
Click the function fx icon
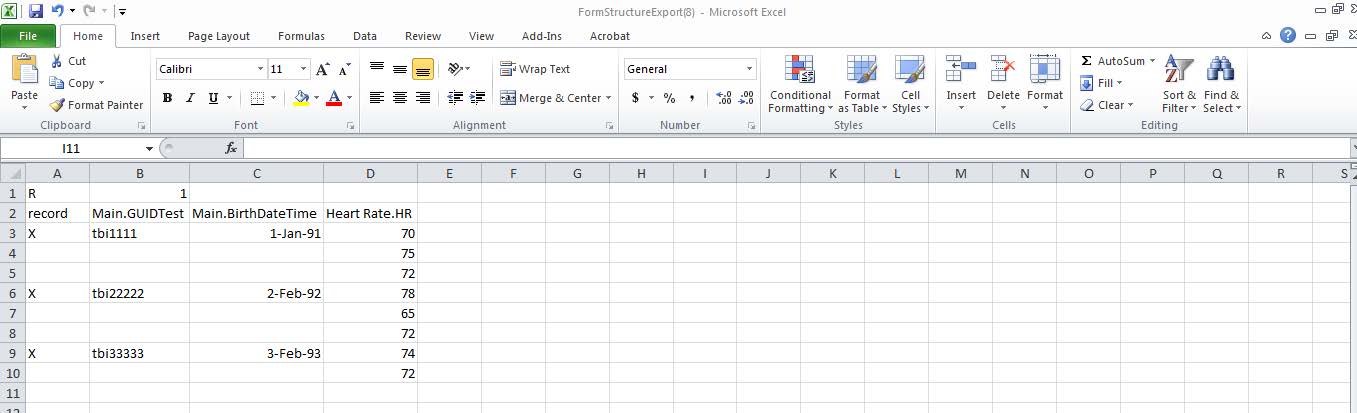[231, 148]
